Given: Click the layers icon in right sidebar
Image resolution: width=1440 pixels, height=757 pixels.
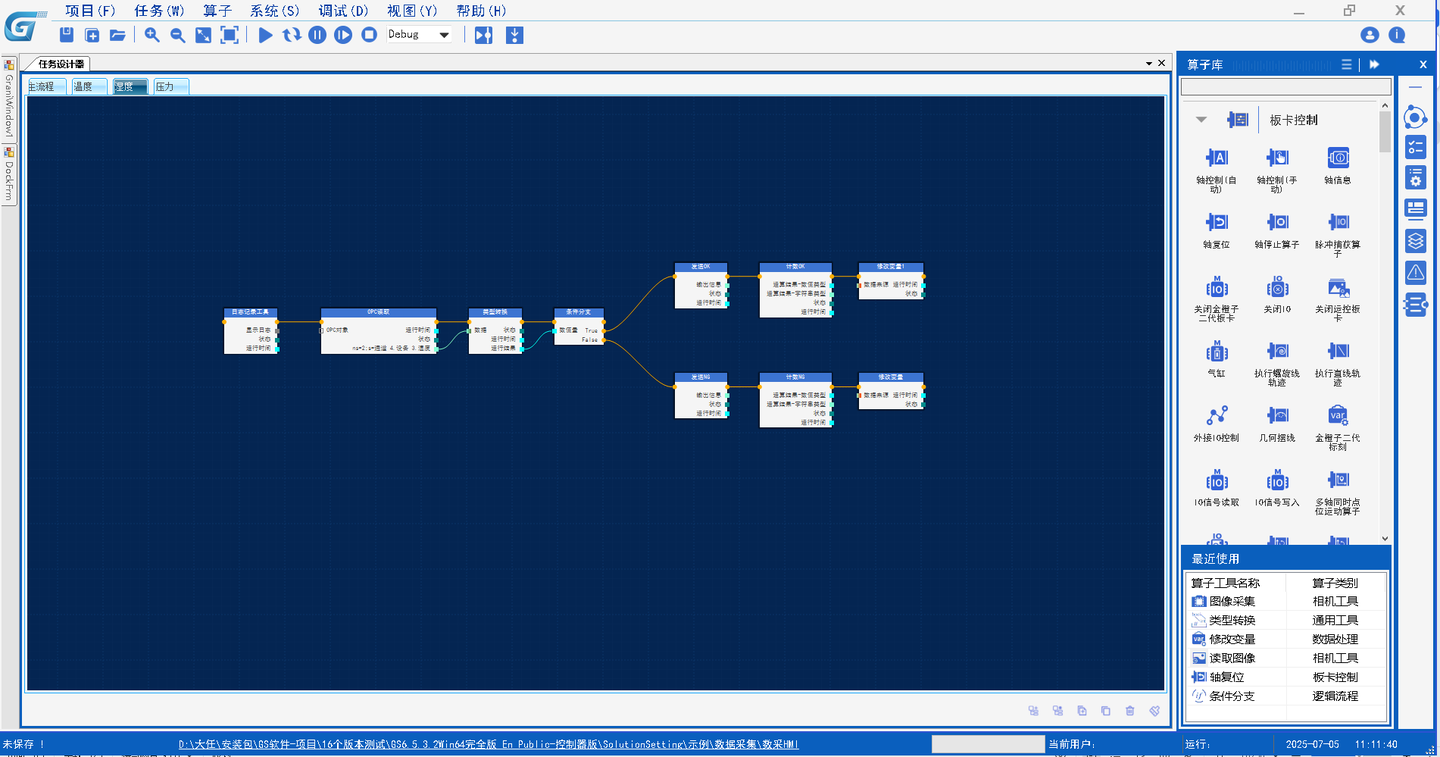Looking at the screenshot, I should (x=1415, y=241).
